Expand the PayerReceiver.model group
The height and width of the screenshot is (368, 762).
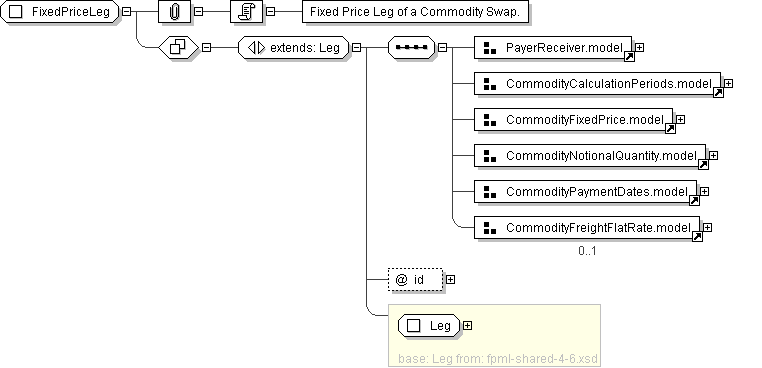640,48
